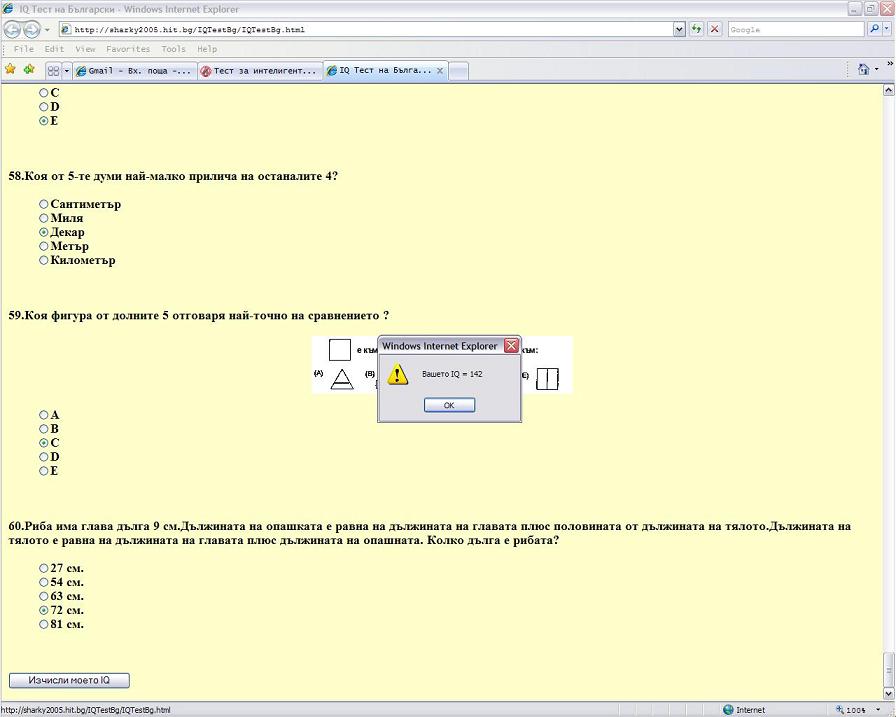The width and height of the screenshot is (896, 717).
Task: Click the triangle figure (A) in question 59
Action: click(x=342, y=379)
